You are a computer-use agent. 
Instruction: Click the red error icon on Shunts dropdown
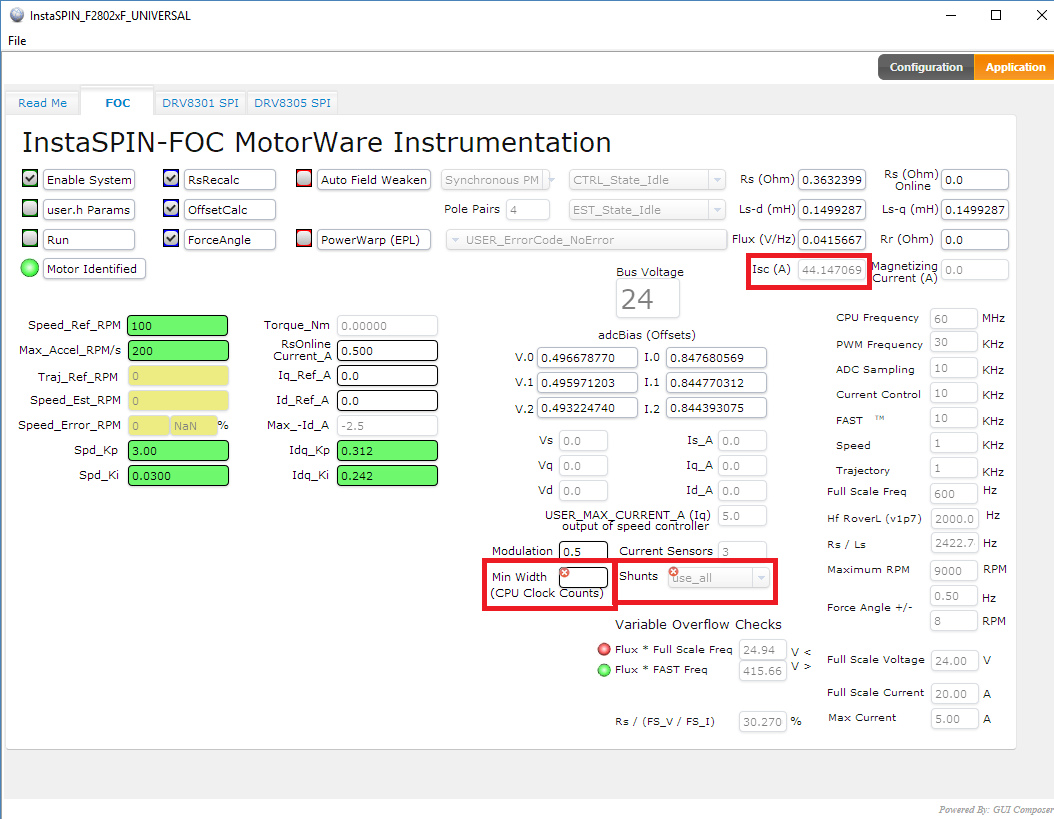(x=673, y=572)
